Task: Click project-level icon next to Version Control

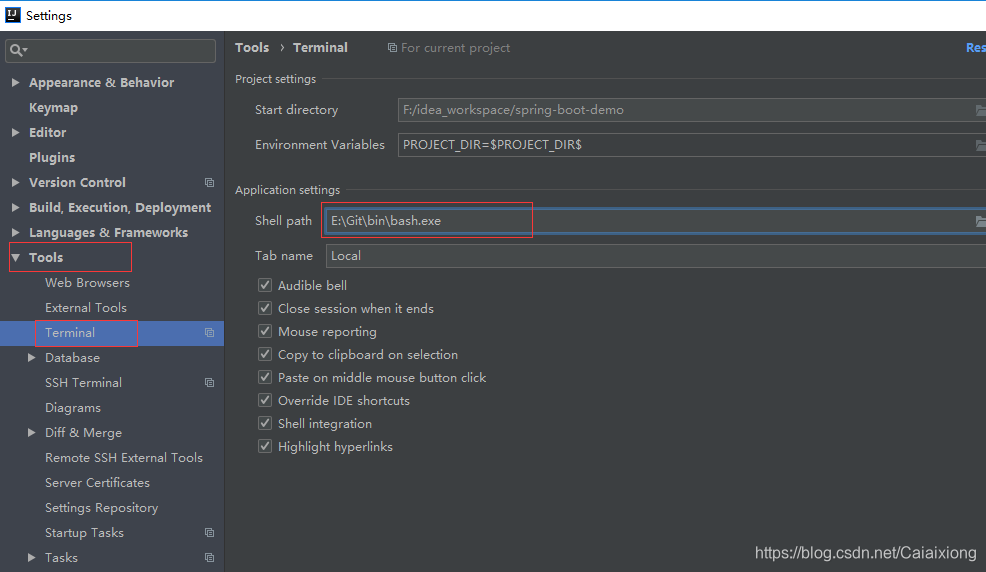Action: pos(209,182)
